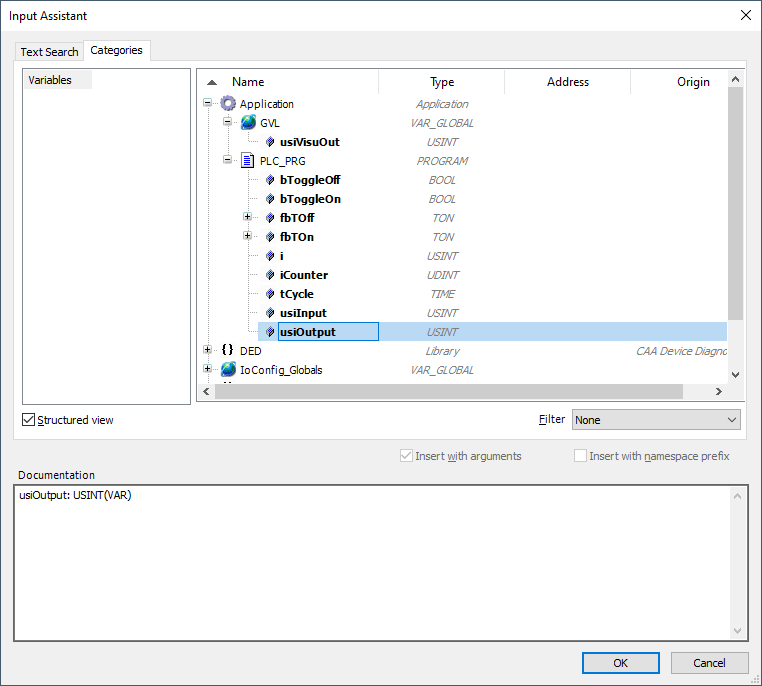Image resolution: width=762 pixels, height=686 pixels.
Task: Click the DED library braces icon
Action: click(x=228, y=351)
